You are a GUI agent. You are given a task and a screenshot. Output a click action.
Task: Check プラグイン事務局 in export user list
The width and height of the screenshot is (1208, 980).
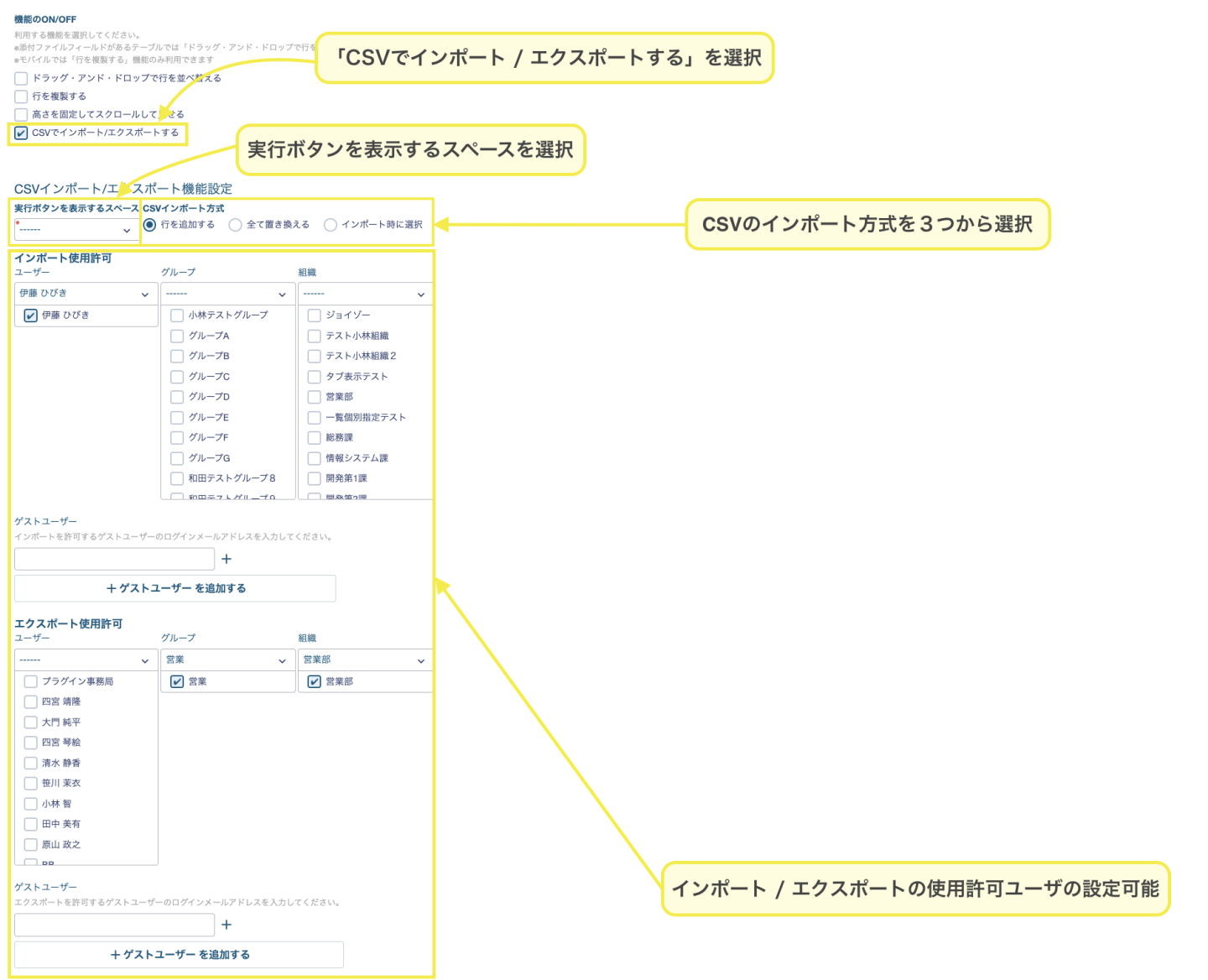pyautogui.click(x=31, y=681)
